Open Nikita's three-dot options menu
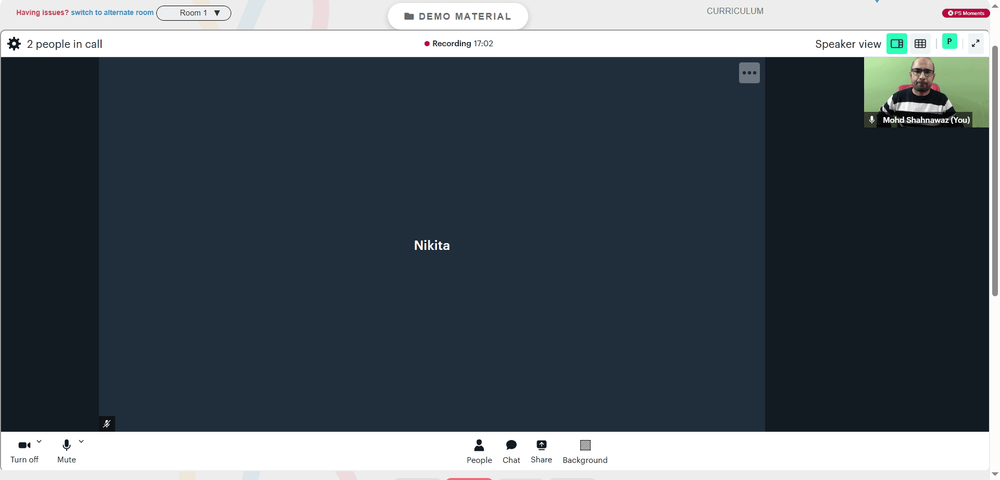 (x=749, y=73)
